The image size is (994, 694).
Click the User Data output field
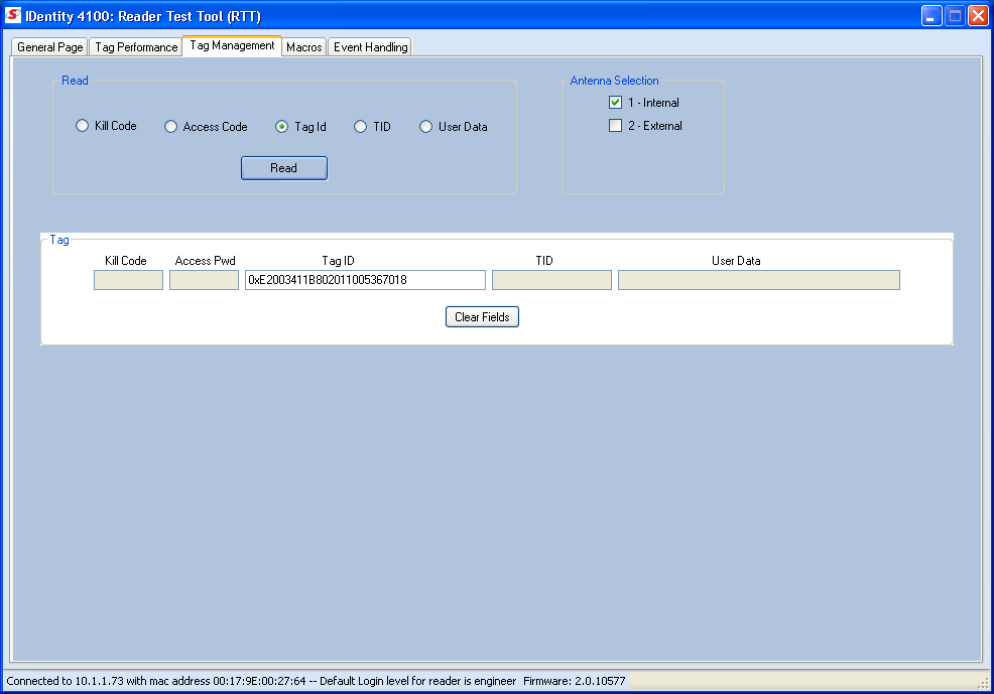pyautogui.click(x=759, y=280)
